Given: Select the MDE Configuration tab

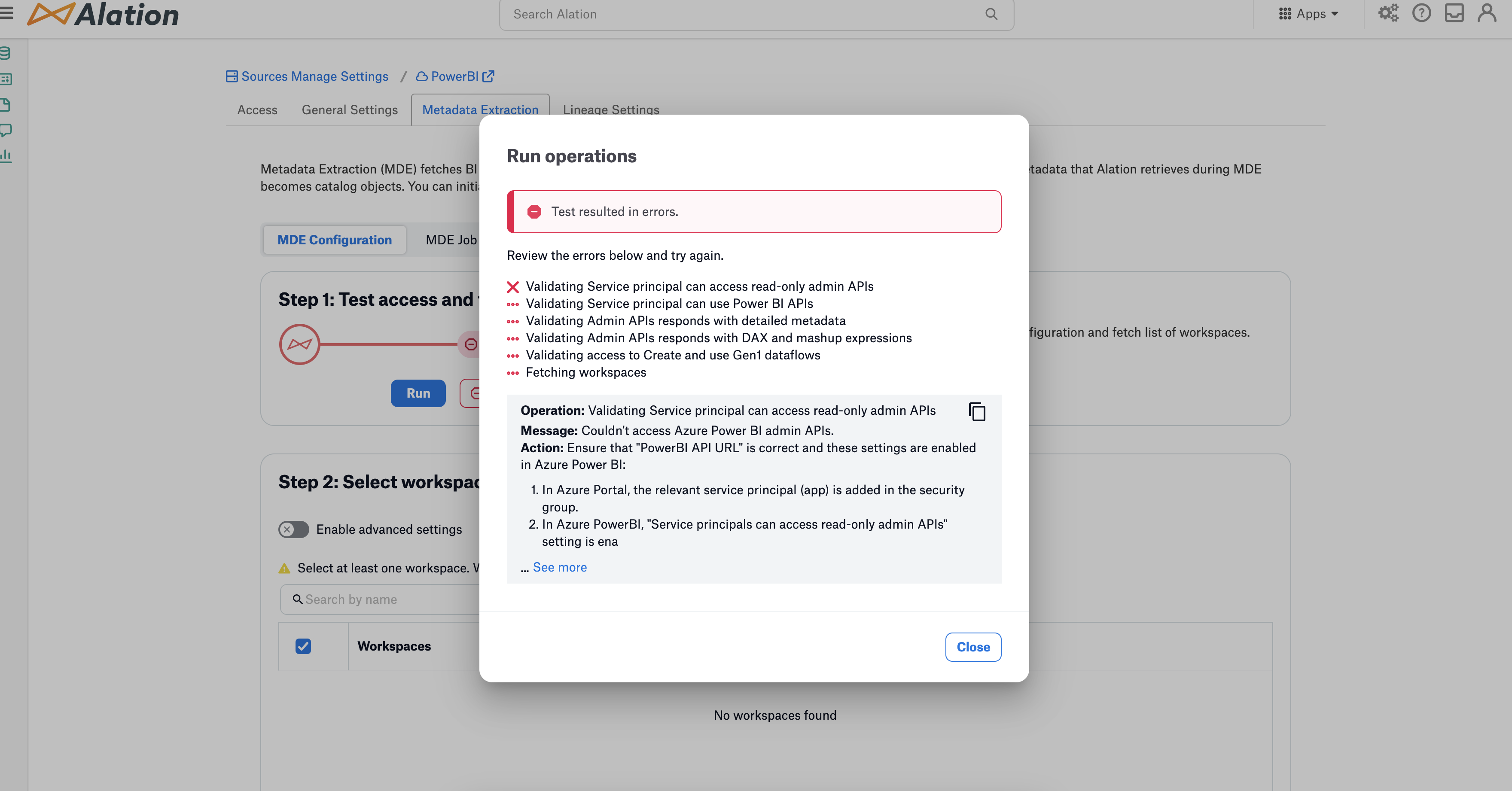Looking at the screenshot, I should [x=335, y=240].
